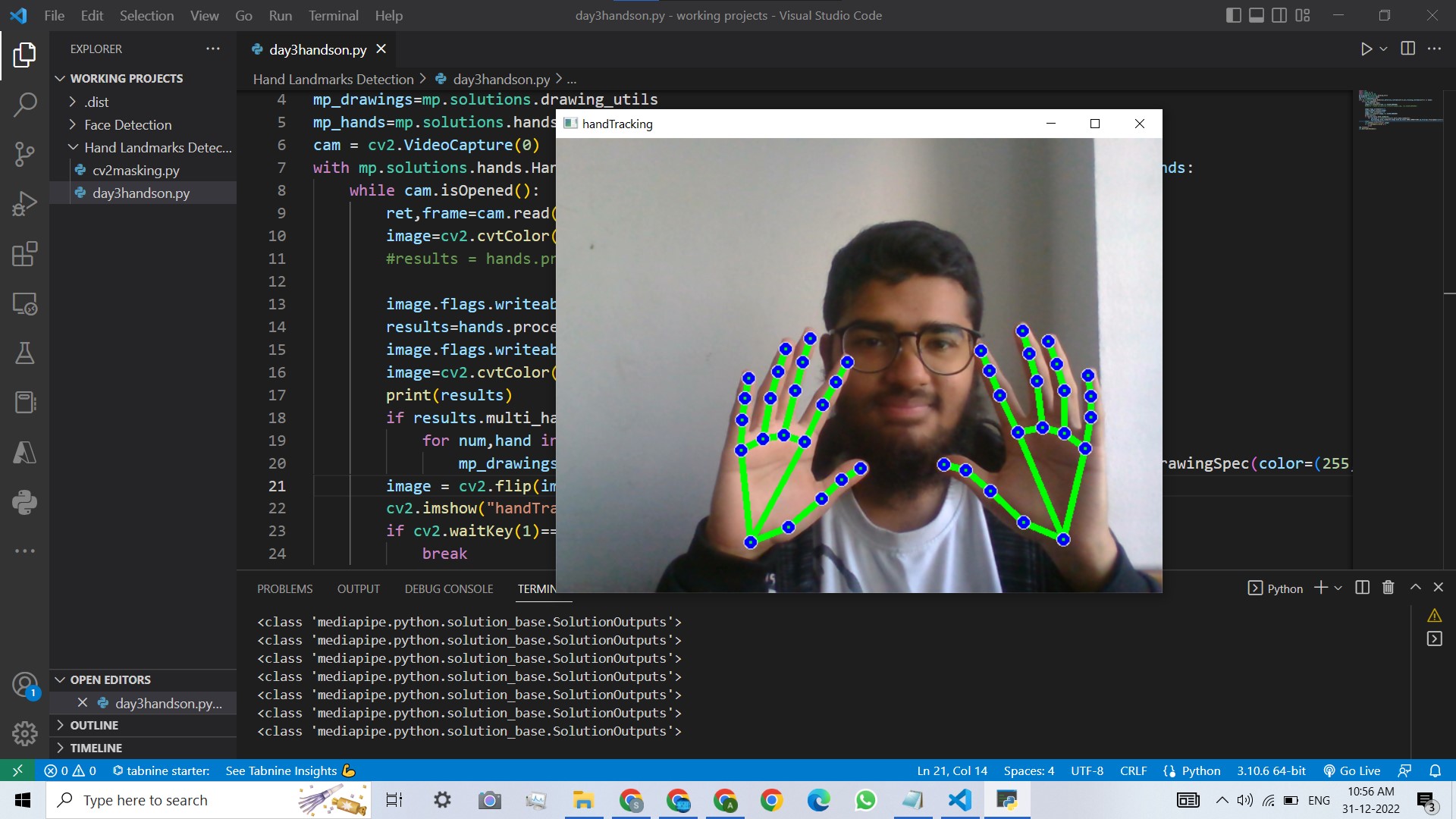Click the remote window indicator

[17, 770]
